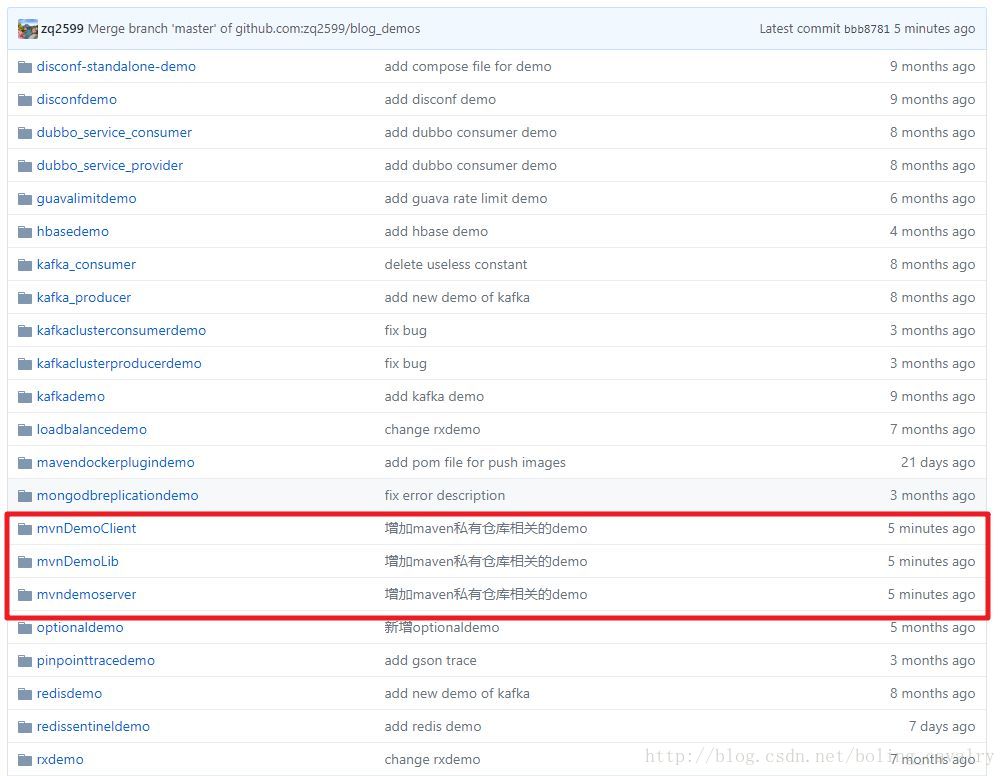Click folder icon beside kafkaclusterproducerdemo
This screenshot has height=776, width=1006.
25,364
